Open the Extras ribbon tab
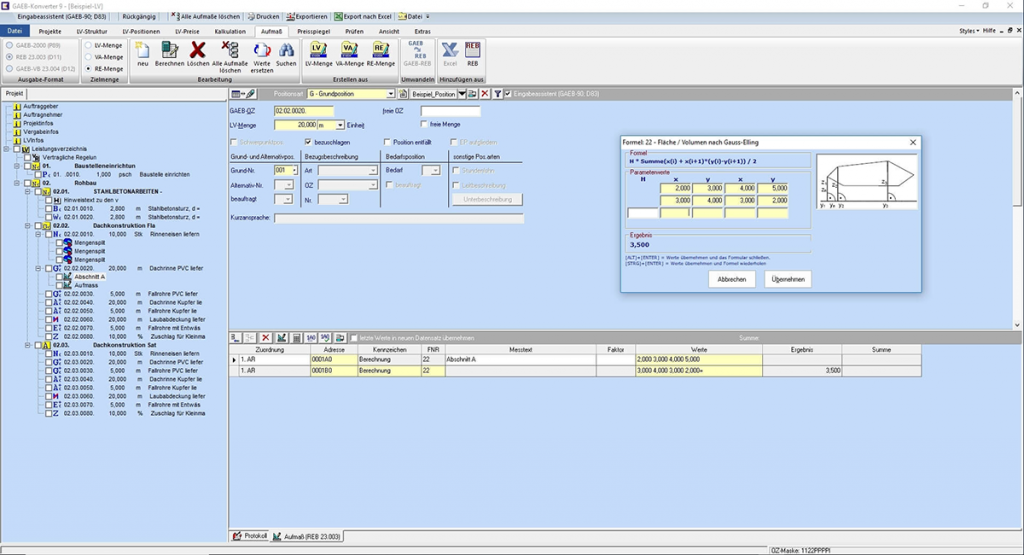This screenshot has width=1024, height=555. click(423, 31)
